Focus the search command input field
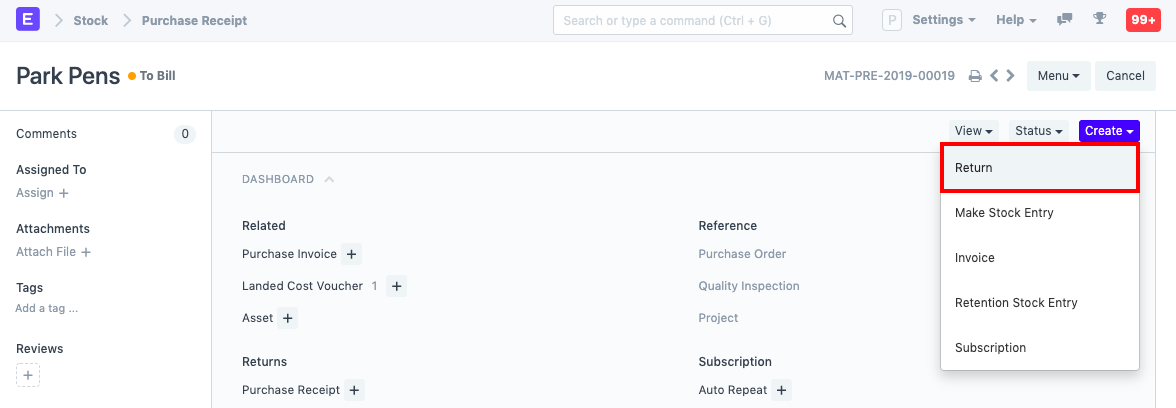Screen dimensions: 1176x408 (695, 20)
